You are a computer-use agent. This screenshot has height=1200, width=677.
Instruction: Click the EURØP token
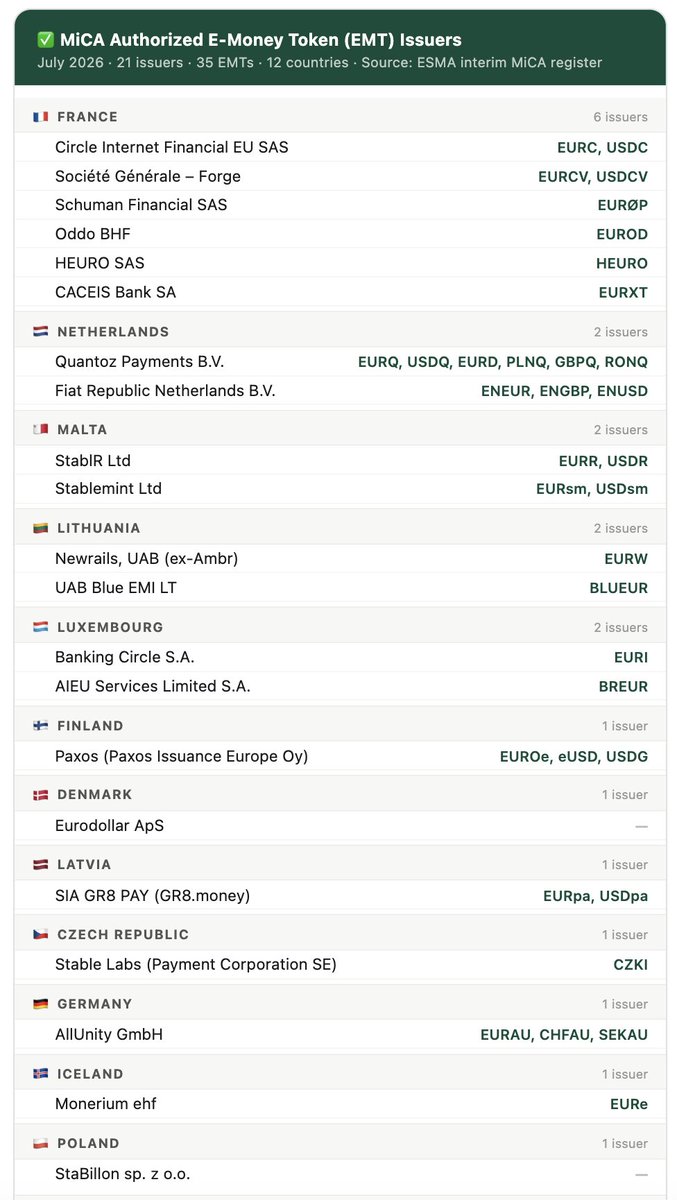pyautogui.click(x=622, y=206)
